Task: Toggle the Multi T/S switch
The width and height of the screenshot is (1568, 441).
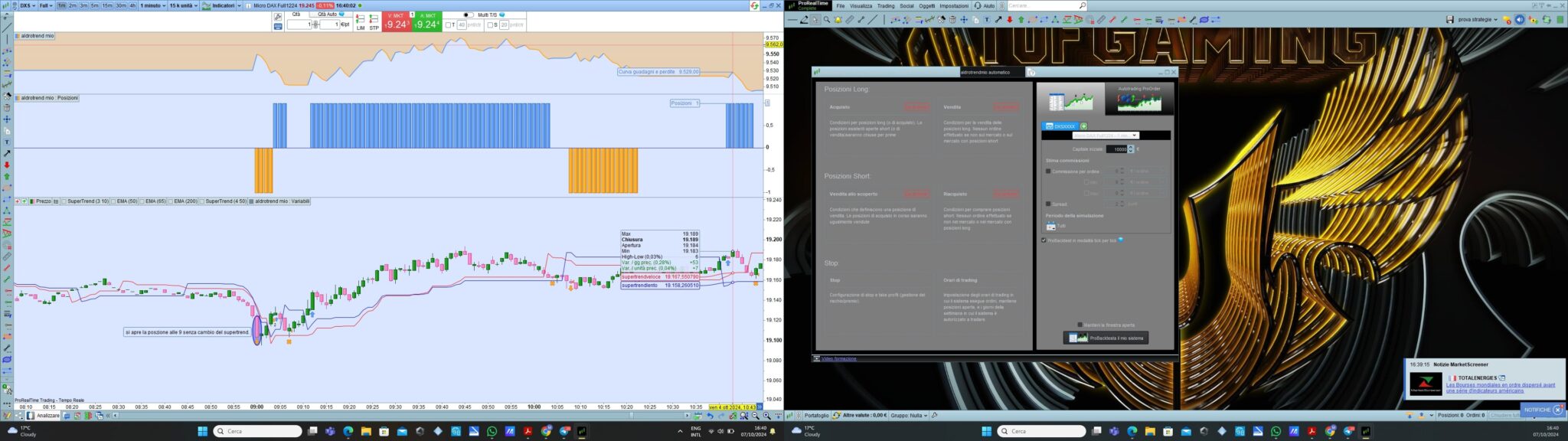Action: click(x=468, y=15)
